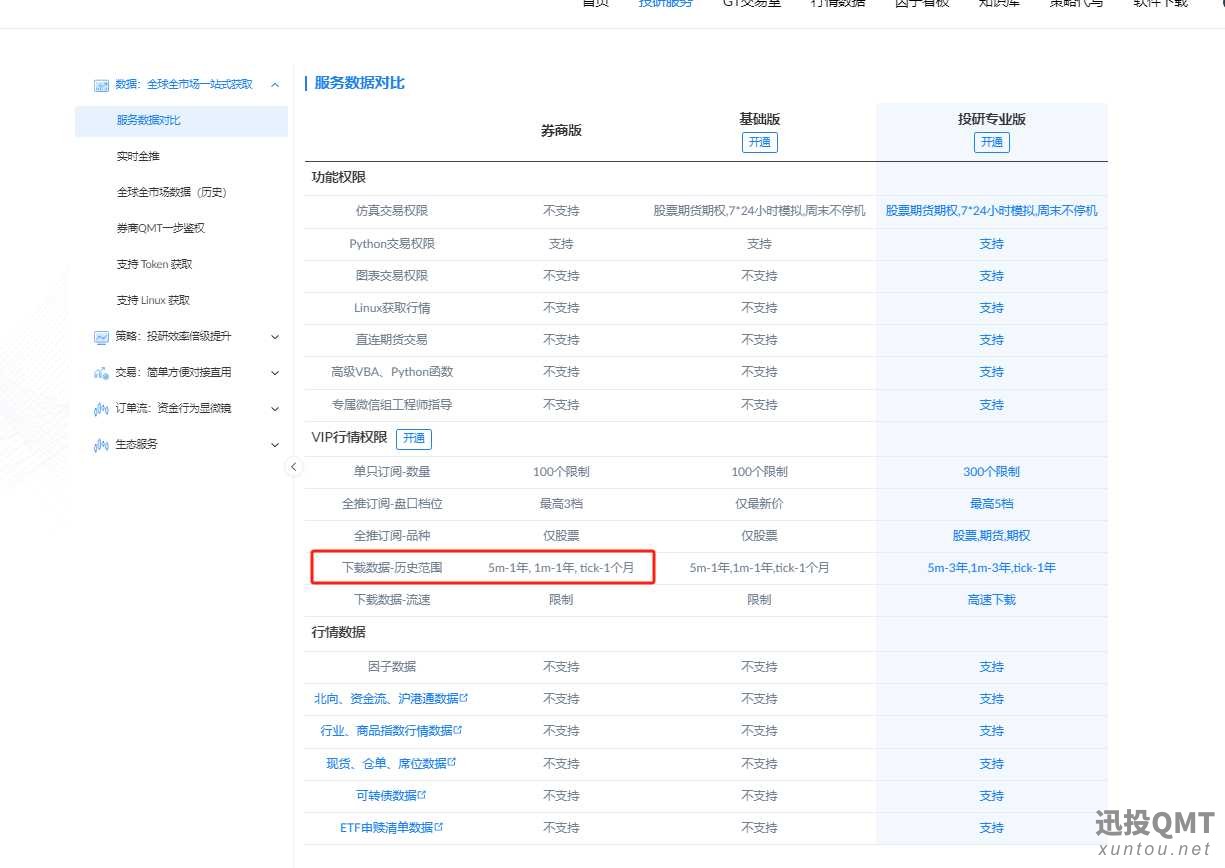1225x868 pixels.
Task: Expand the 策略：投研效率倍级提升 section chevron
Action: [275, 337]
